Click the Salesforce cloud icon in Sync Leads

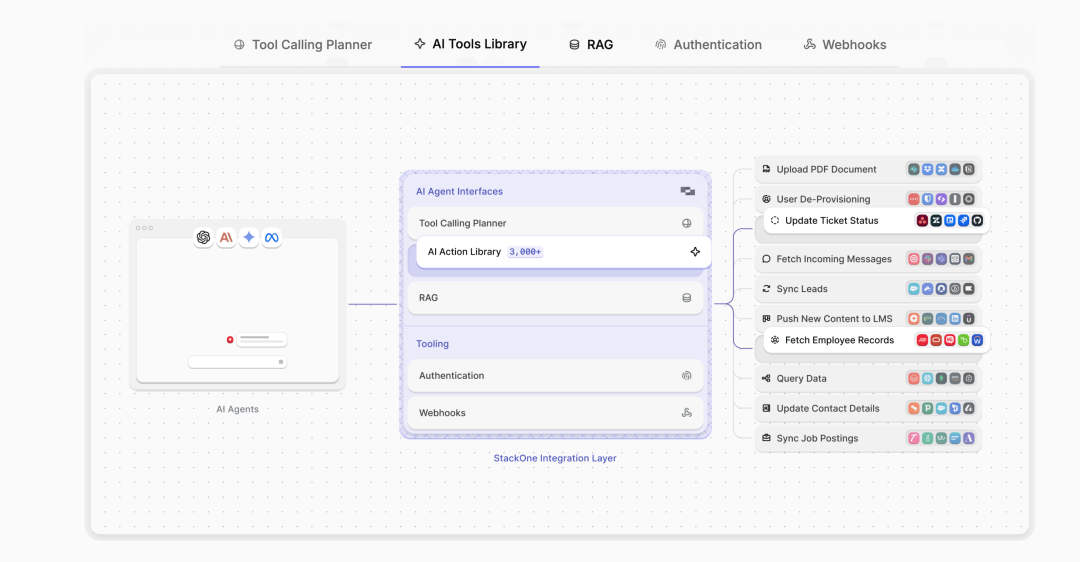coord(914,289)
